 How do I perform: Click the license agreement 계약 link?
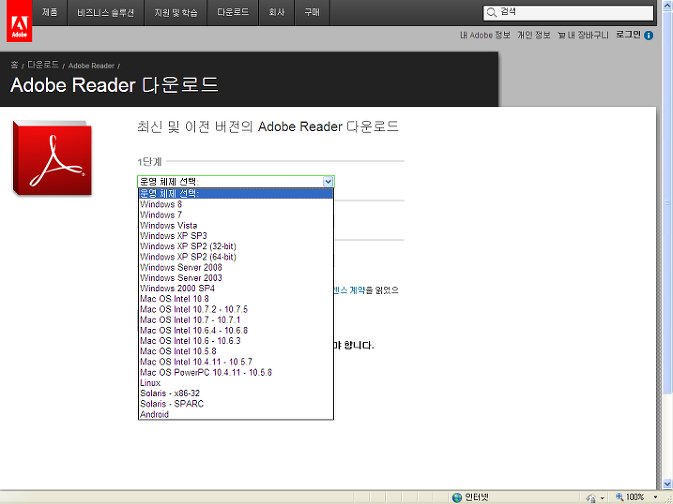point(349,291)
